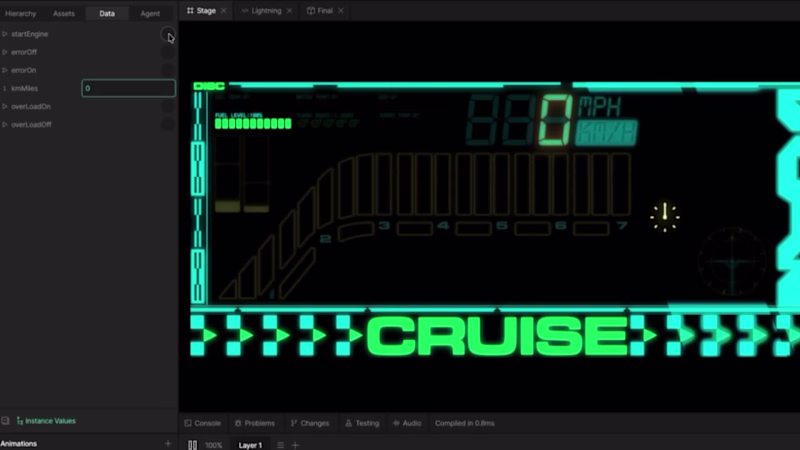Click the number type icon beside kmMiles
Image resolution: width=800 pixels, height=450 pixels.
5,88
